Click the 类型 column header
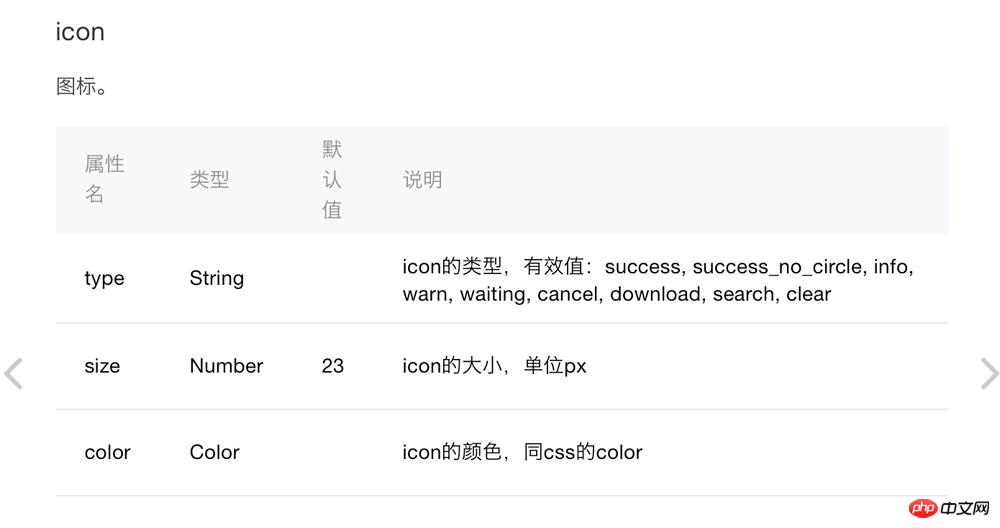Image resolution: width=1000 pixels, height=528 pixels. point(209,180)
